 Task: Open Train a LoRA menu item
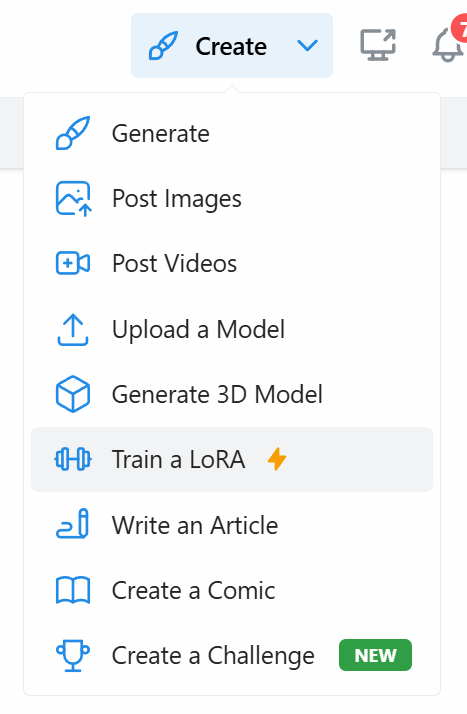(x=232, y=459)
